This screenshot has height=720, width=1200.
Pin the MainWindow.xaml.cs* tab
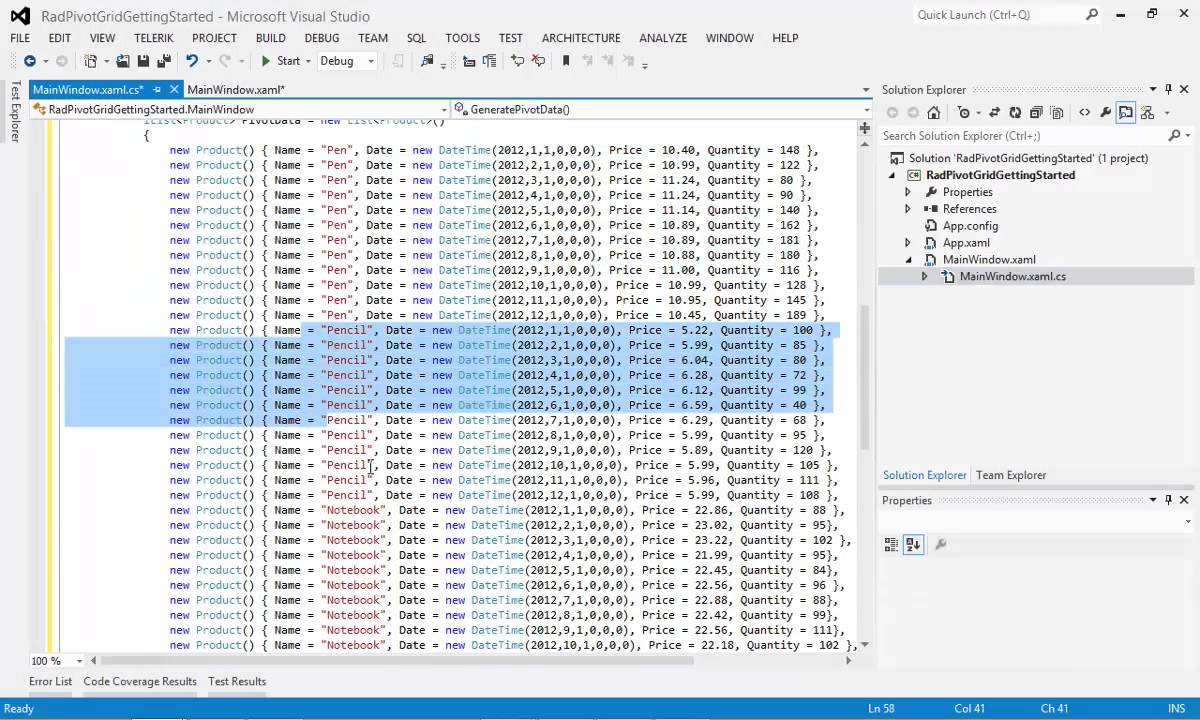click(157, 89)
